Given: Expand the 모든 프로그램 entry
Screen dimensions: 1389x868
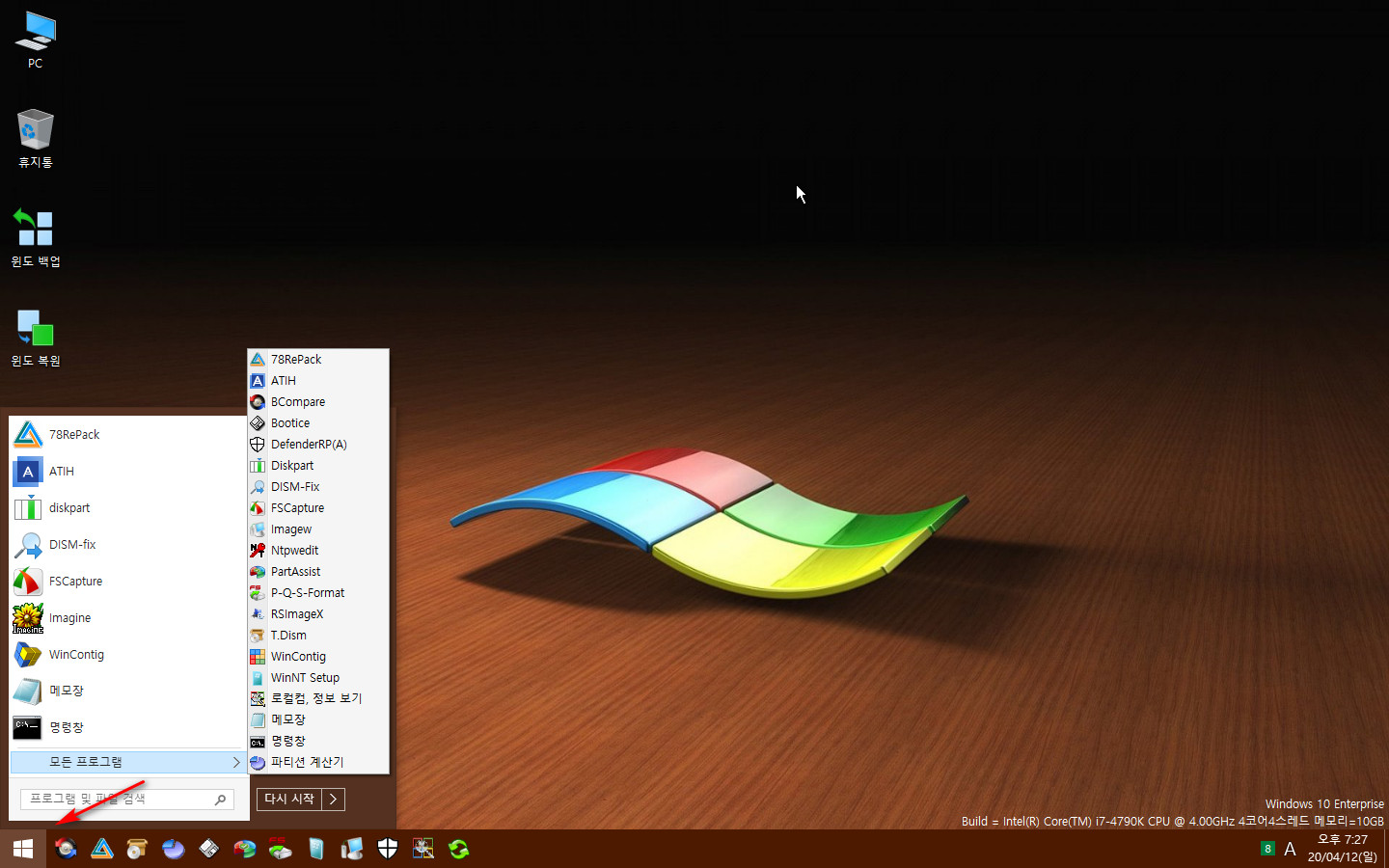Looking at the screenshot, I should coord(127,762).
